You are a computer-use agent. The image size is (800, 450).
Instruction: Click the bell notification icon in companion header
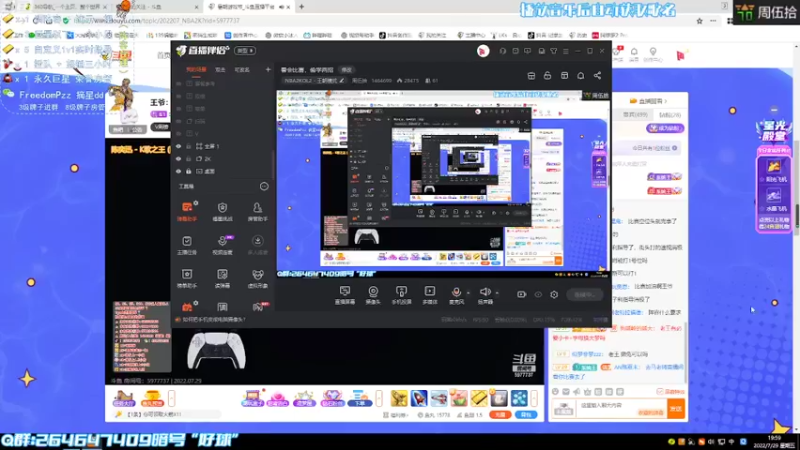pos(581,76)
